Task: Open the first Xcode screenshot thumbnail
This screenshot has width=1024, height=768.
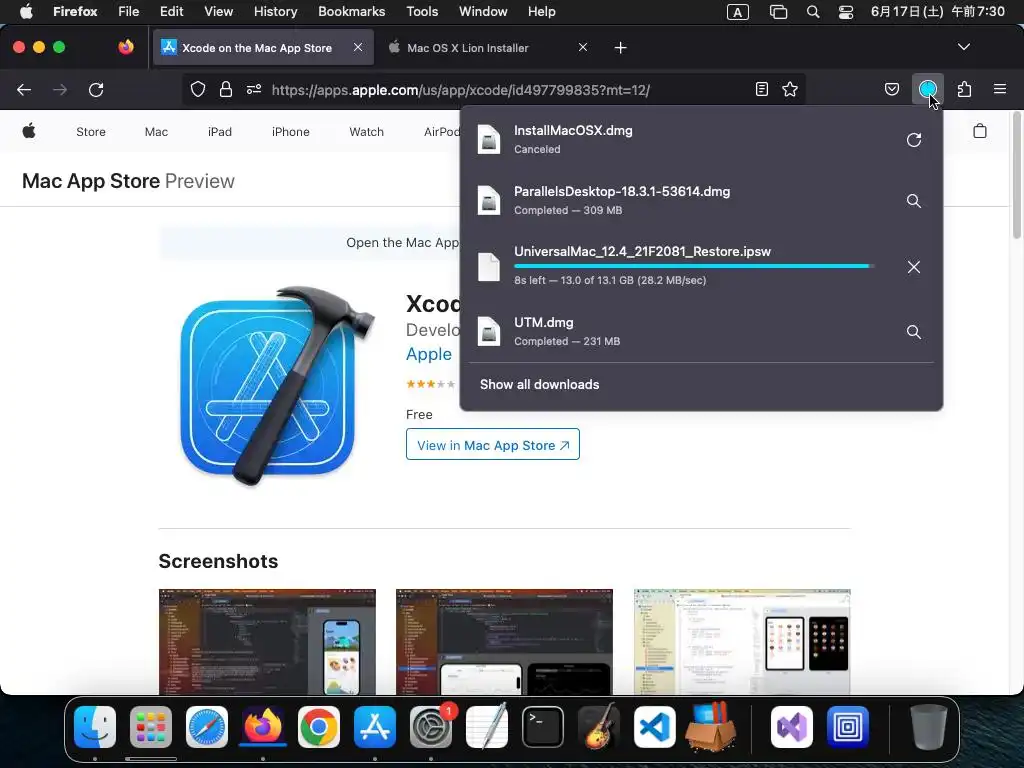Action: (x=267, y=642)
